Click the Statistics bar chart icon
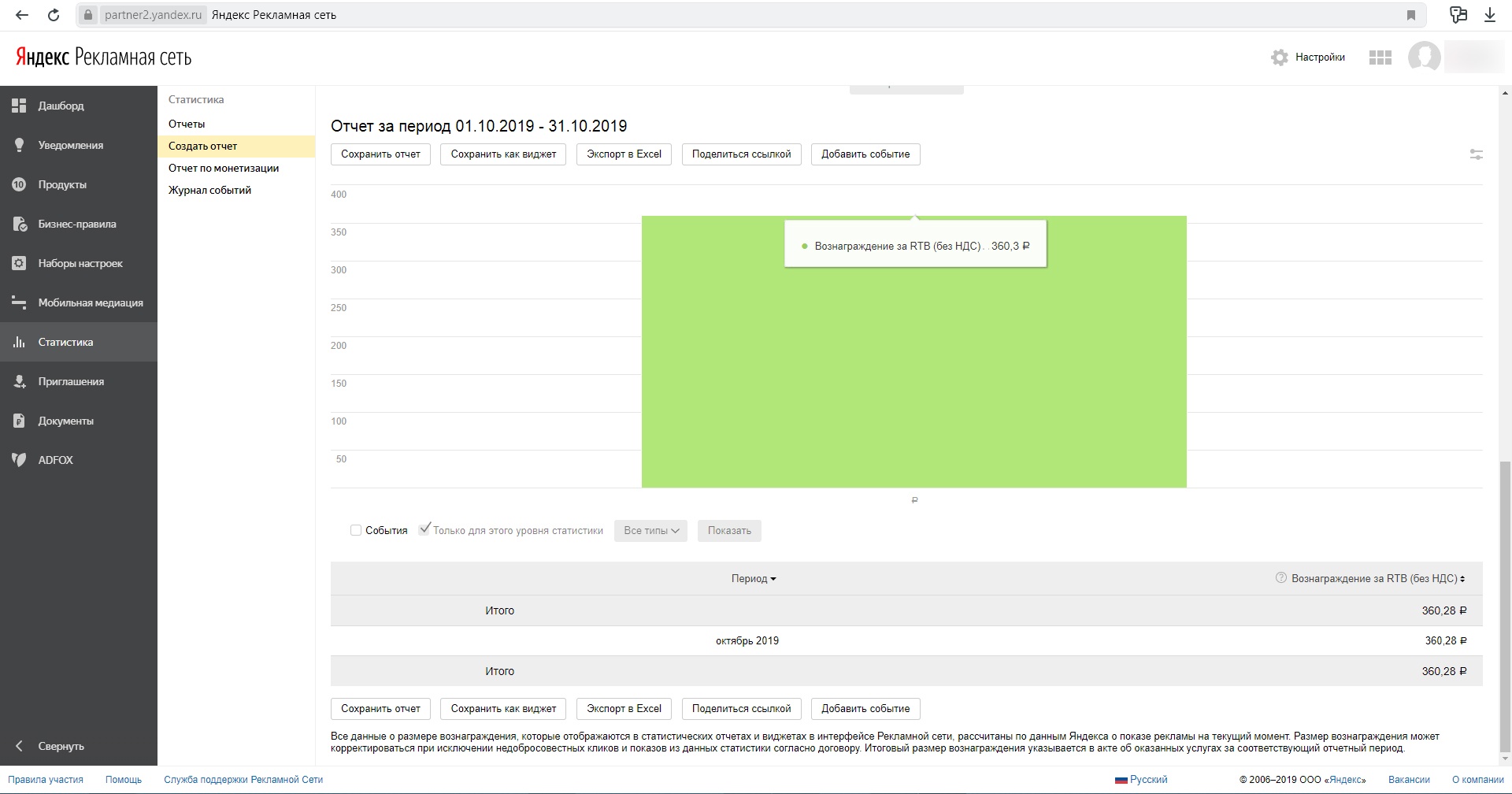This screenshot has height=794, width=1512. coord(19,342)
